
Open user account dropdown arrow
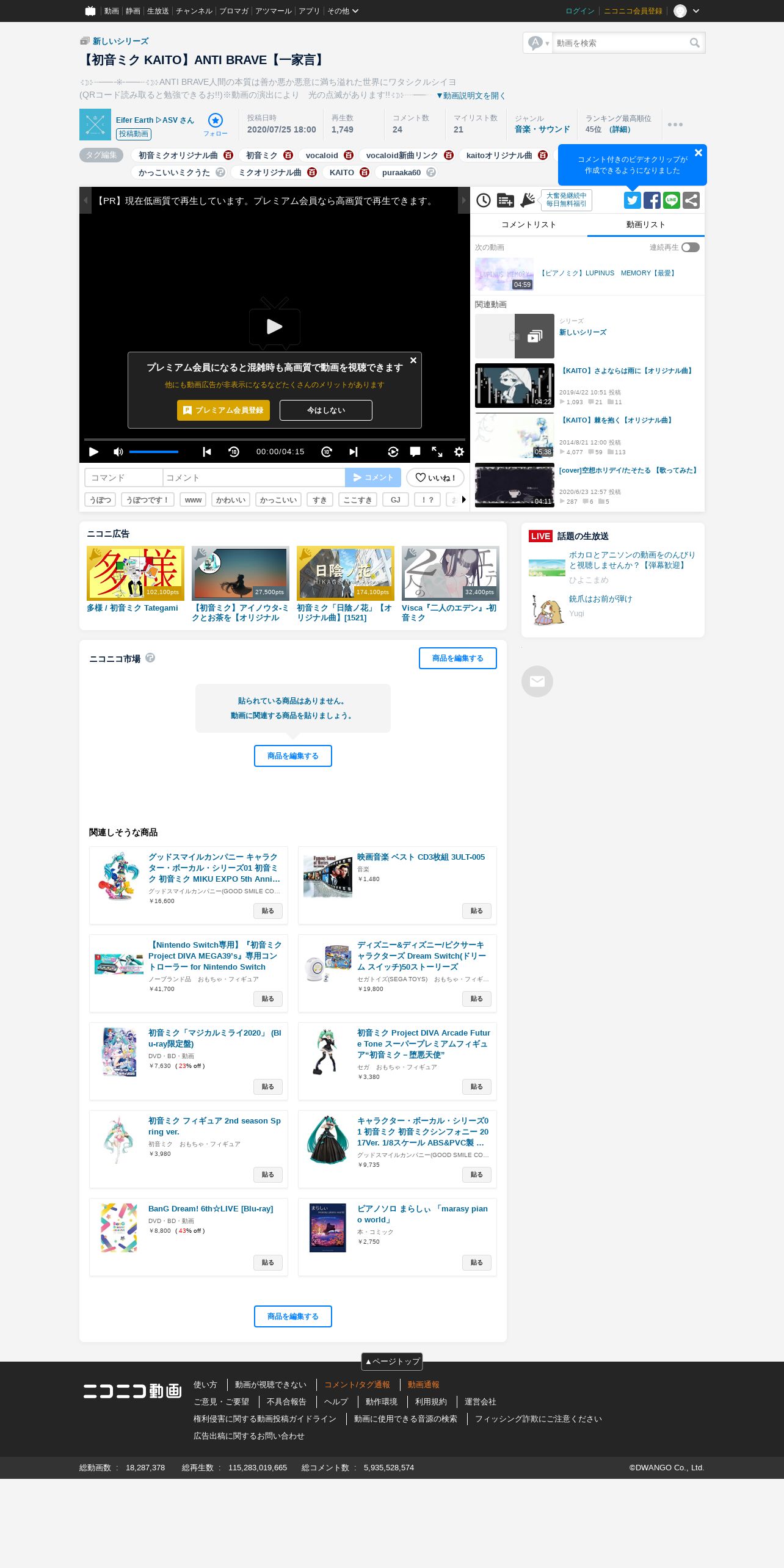[696, 11]
